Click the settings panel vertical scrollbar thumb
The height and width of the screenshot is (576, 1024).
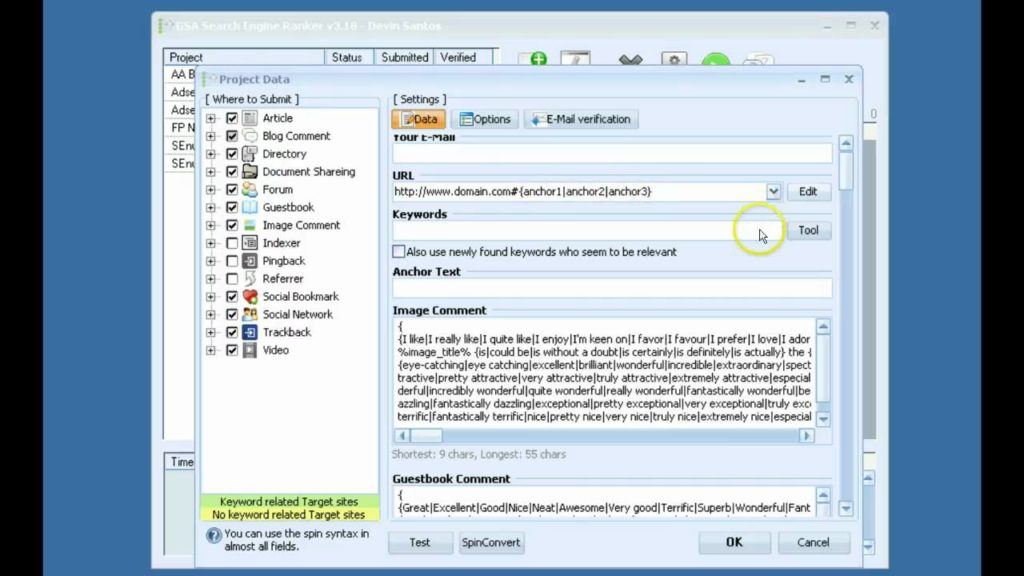(846, 170)
